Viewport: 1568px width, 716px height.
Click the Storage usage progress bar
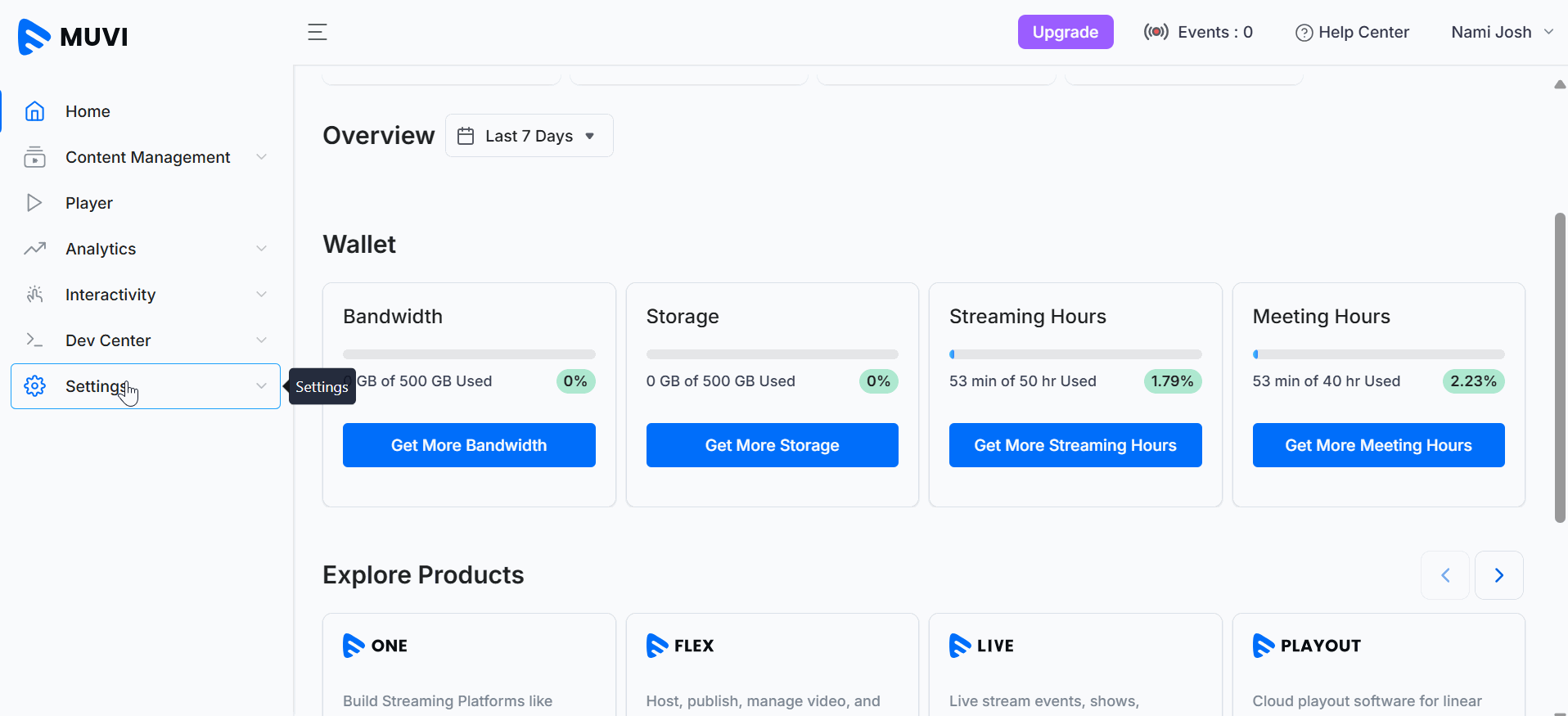tap(772, 354)
